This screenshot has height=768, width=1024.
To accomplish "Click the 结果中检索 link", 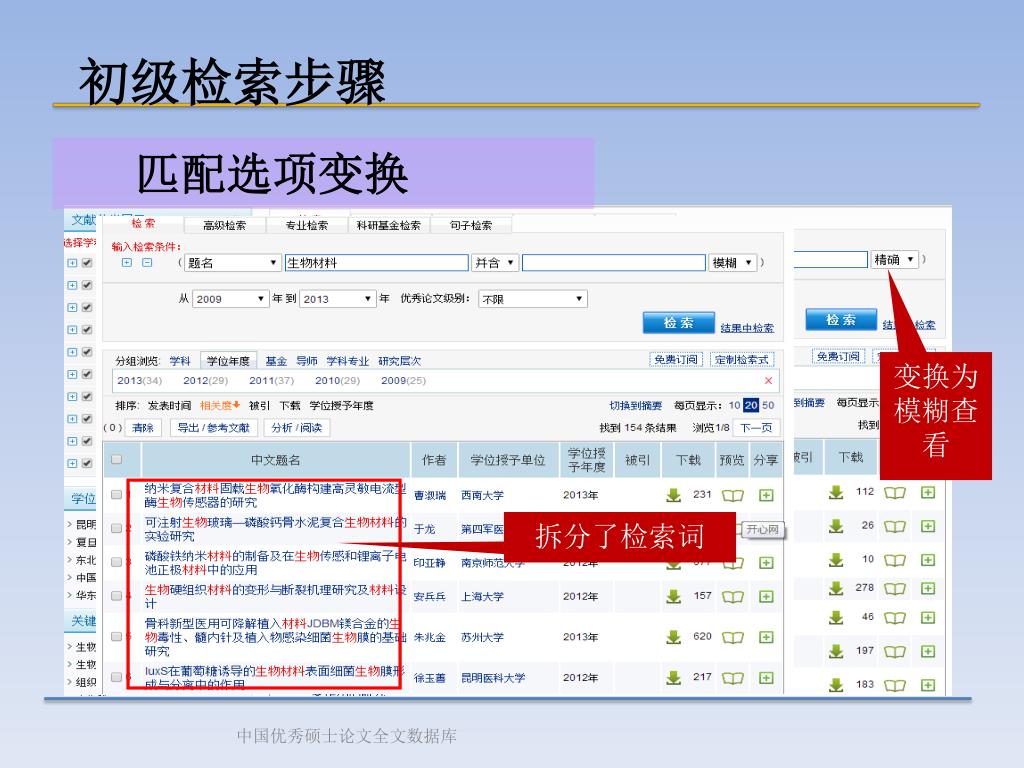I will [747, 328].
